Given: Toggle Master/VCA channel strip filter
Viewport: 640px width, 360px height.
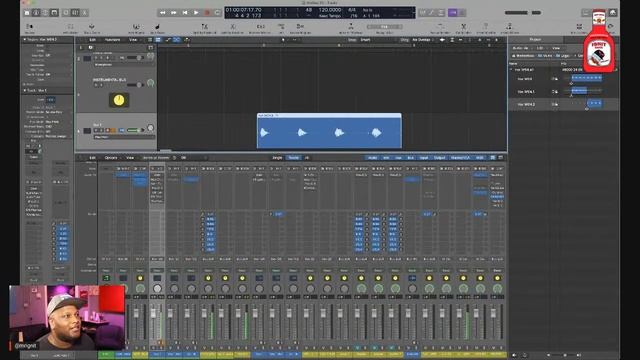Looking at the screenshot, I should [x=461, y=158].
